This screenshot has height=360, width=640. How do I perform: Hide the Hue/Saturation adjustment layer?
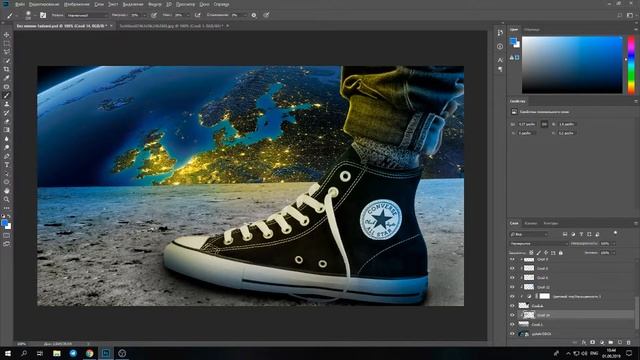512,296
